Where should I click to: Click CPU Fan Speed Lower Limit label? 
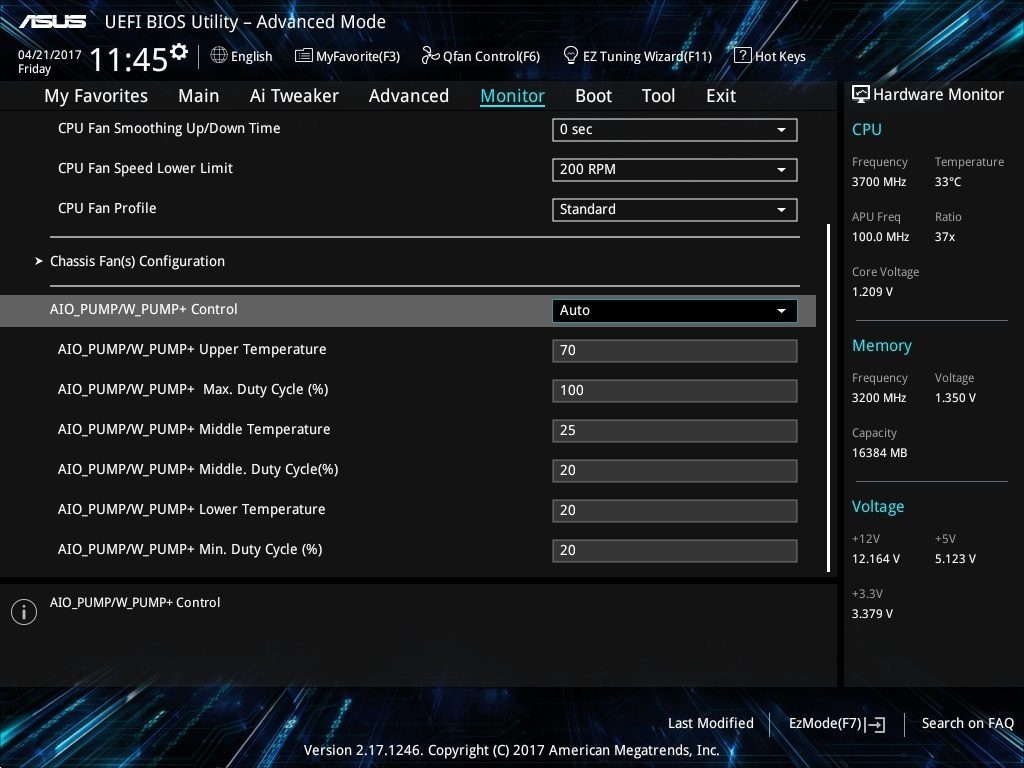click(x=145, y=168)
